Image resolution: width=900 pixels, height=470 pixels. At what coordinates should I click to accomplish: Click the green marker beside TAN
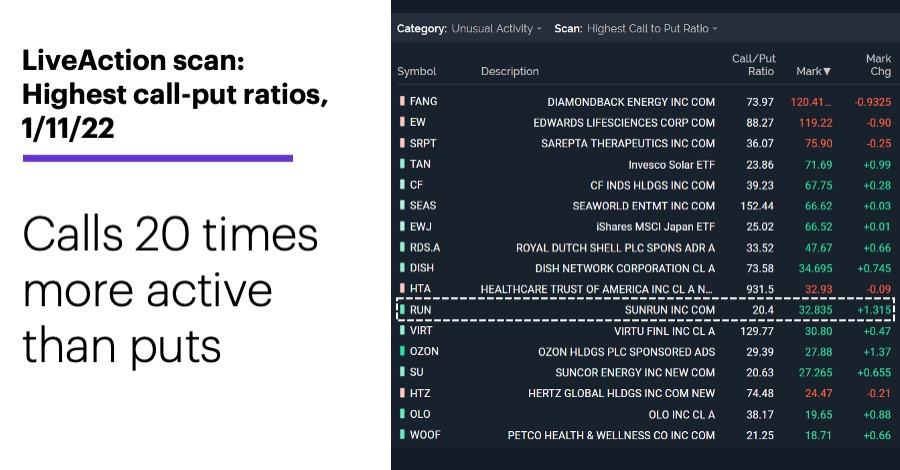[402, 164]
